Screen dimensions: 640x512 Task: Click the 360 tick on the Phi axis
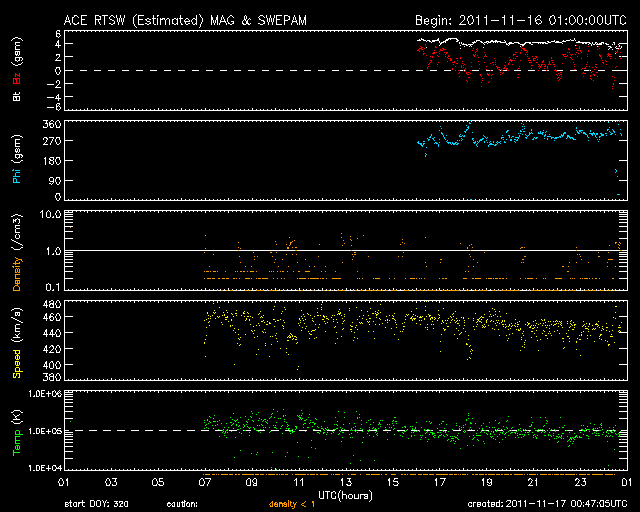coord(52,124)
